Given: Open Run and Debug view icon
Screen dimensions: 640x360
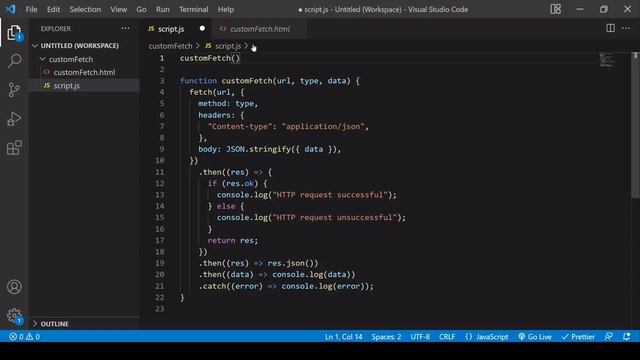Looking at the screenshot, I should [14, 119].
